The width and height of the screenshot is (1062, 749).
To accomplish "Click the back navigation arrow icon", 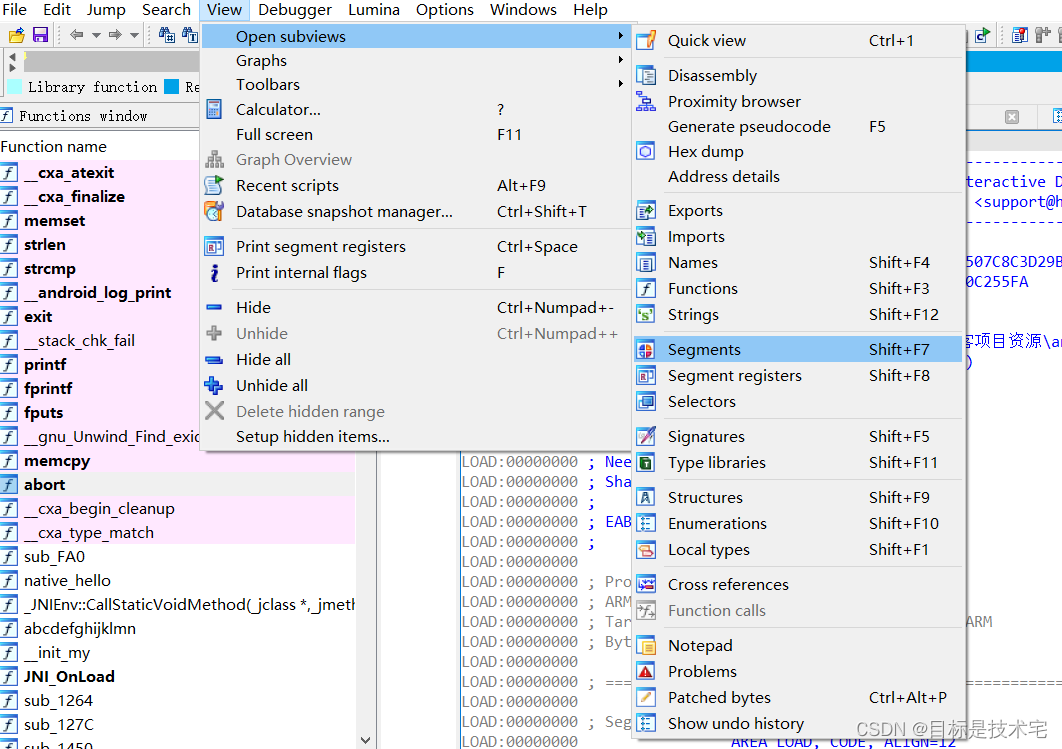I will pyautogui.click(x=77, y=35).
